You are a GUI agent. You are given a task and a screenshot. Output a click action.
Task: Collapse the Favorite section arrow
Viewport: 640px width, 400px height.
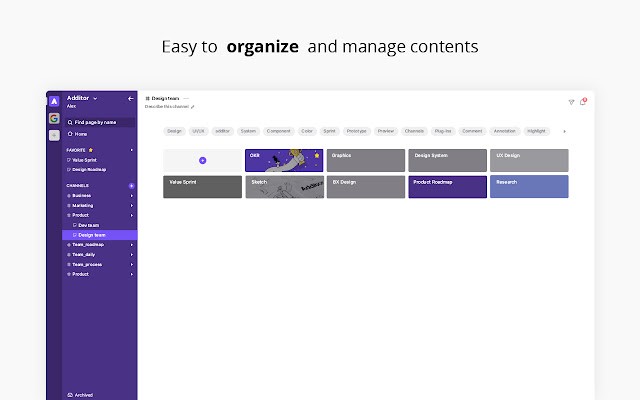(131, 150)
